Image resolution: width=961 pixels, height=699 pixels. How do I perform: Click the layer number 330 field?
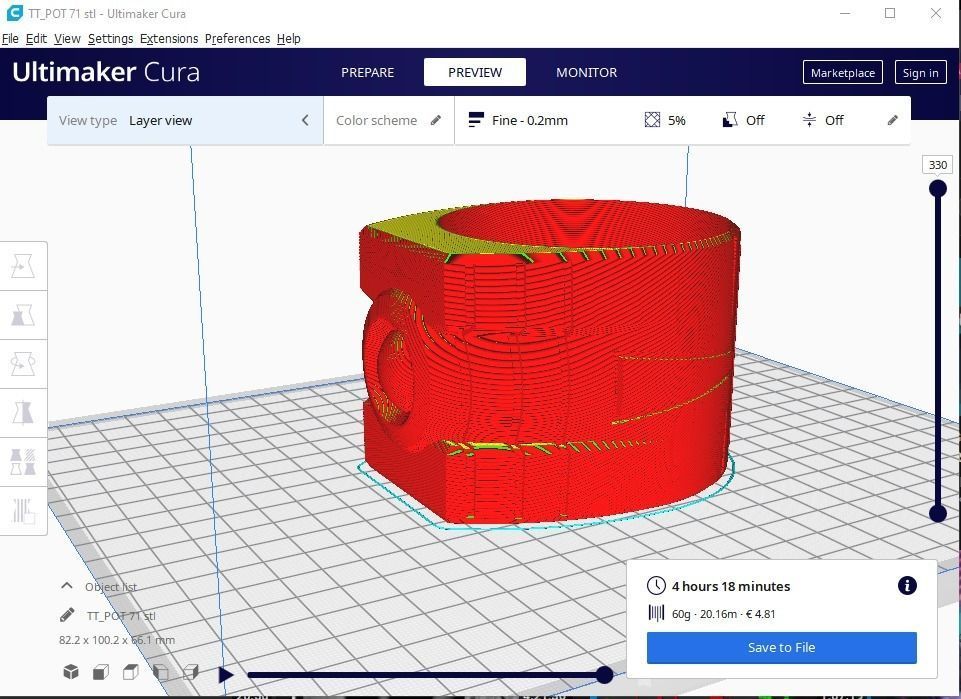[938, 165]
